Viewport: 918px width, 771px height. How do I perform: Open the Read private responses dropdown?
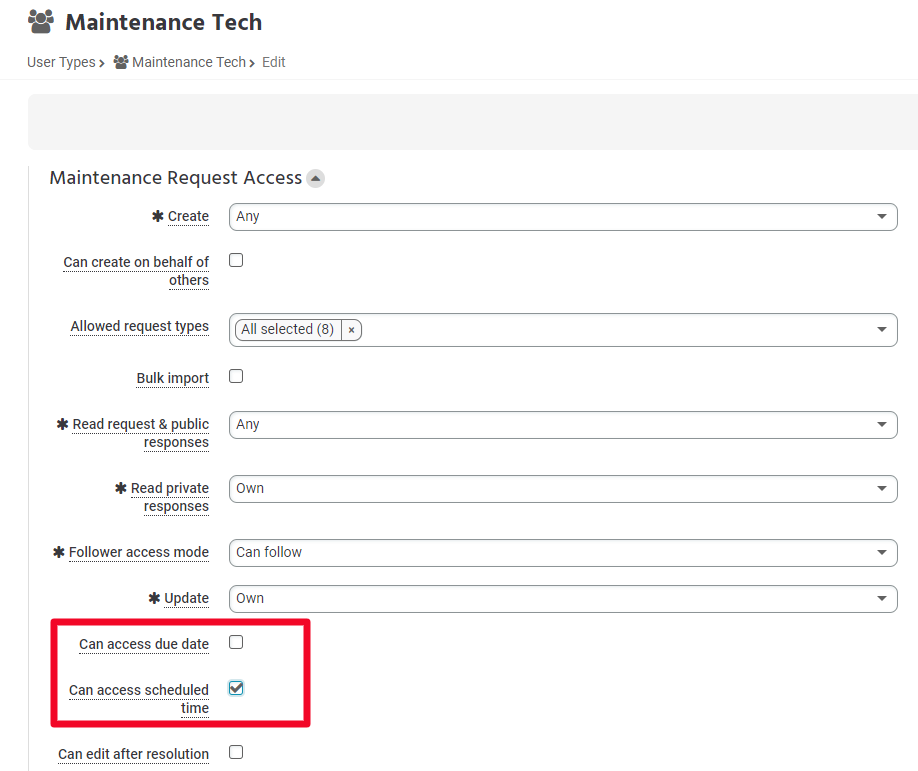563,489
